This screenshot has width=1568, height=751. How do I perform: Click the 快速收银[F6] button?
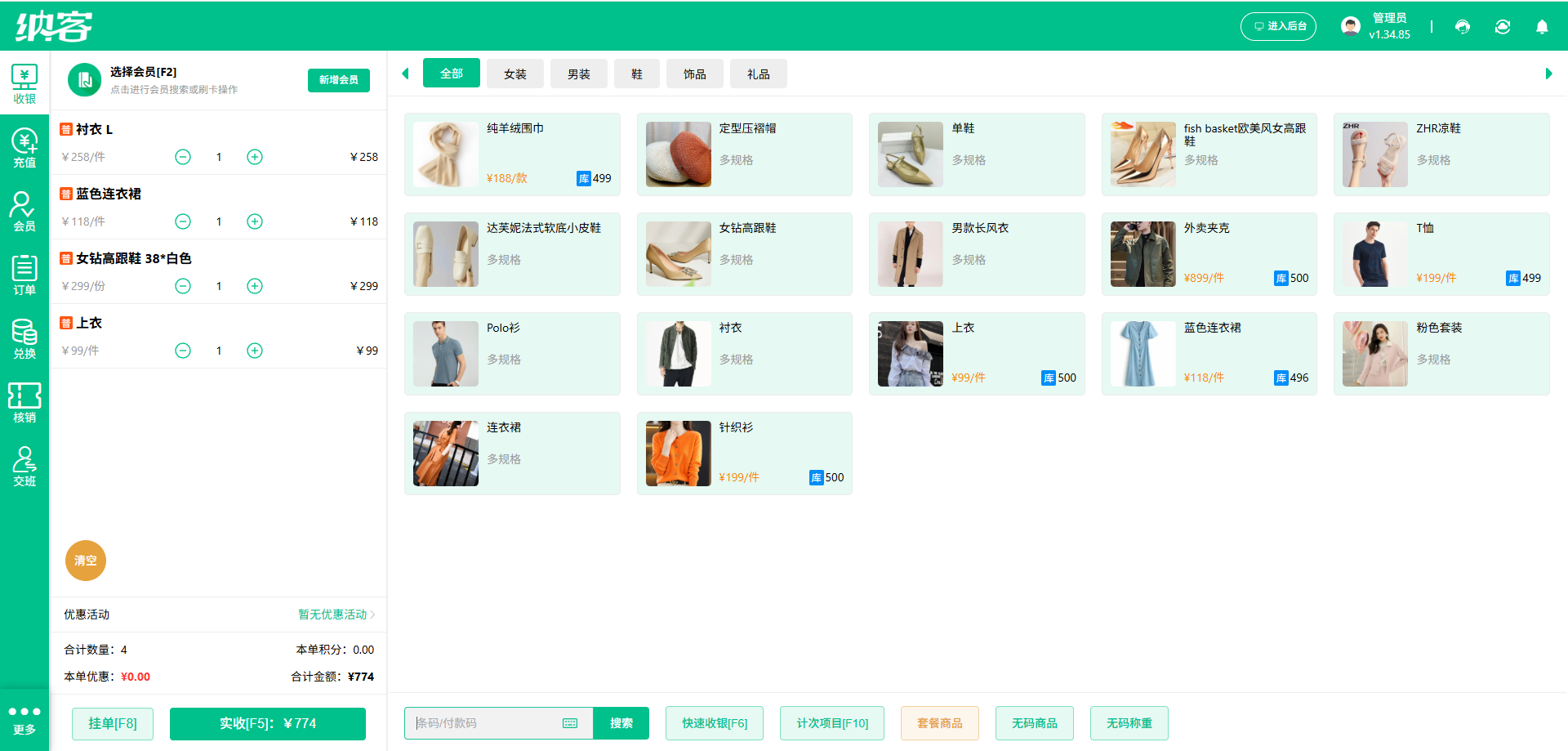[x=715, y=723]
